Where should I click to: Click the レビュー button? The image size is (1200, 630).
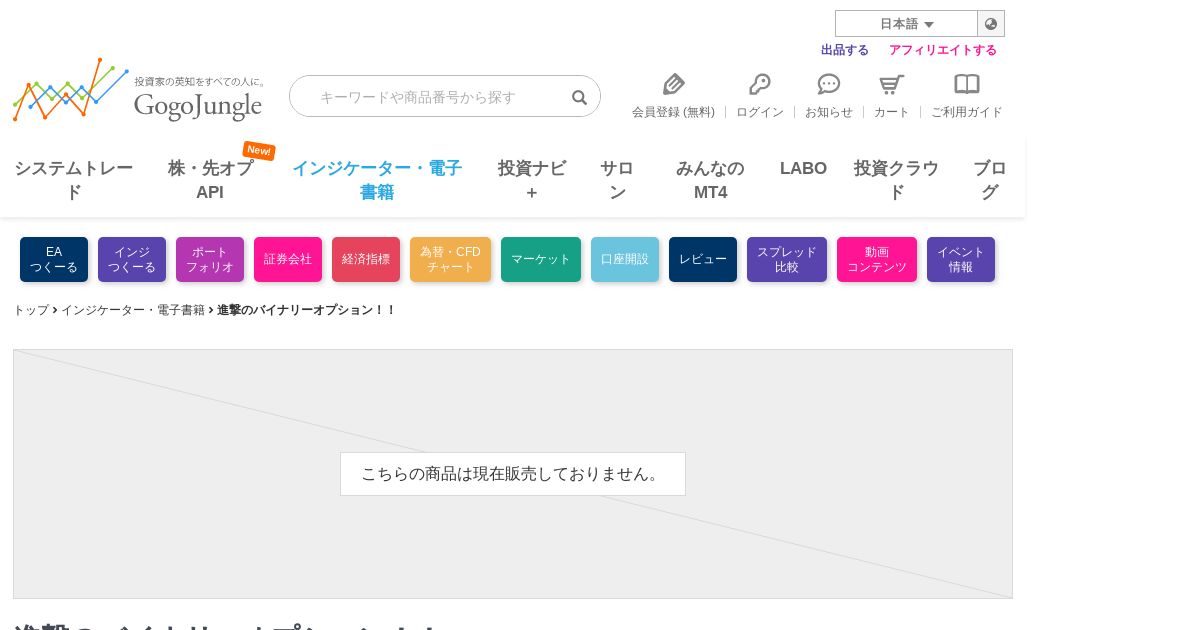(703, 259)
